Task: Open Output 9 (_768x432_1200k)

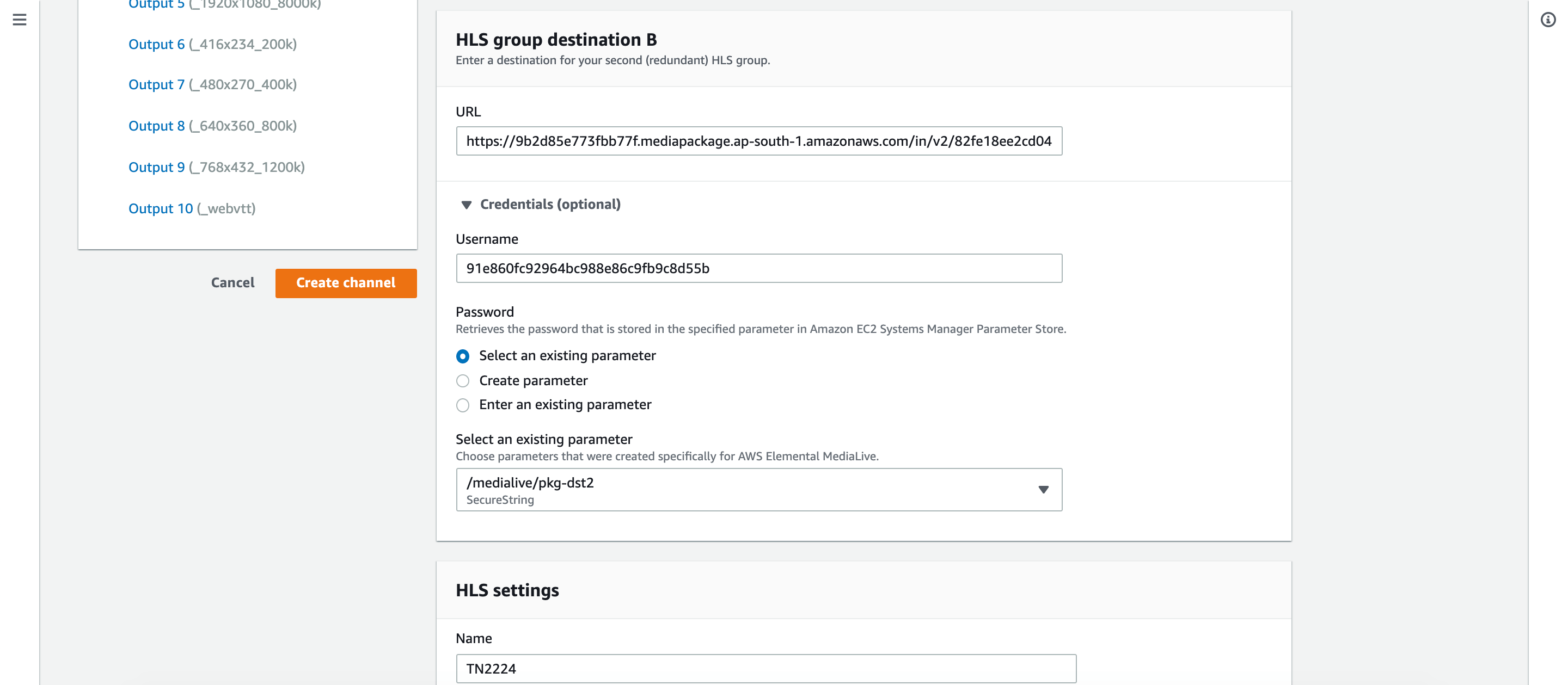Action: coord(216,166)
